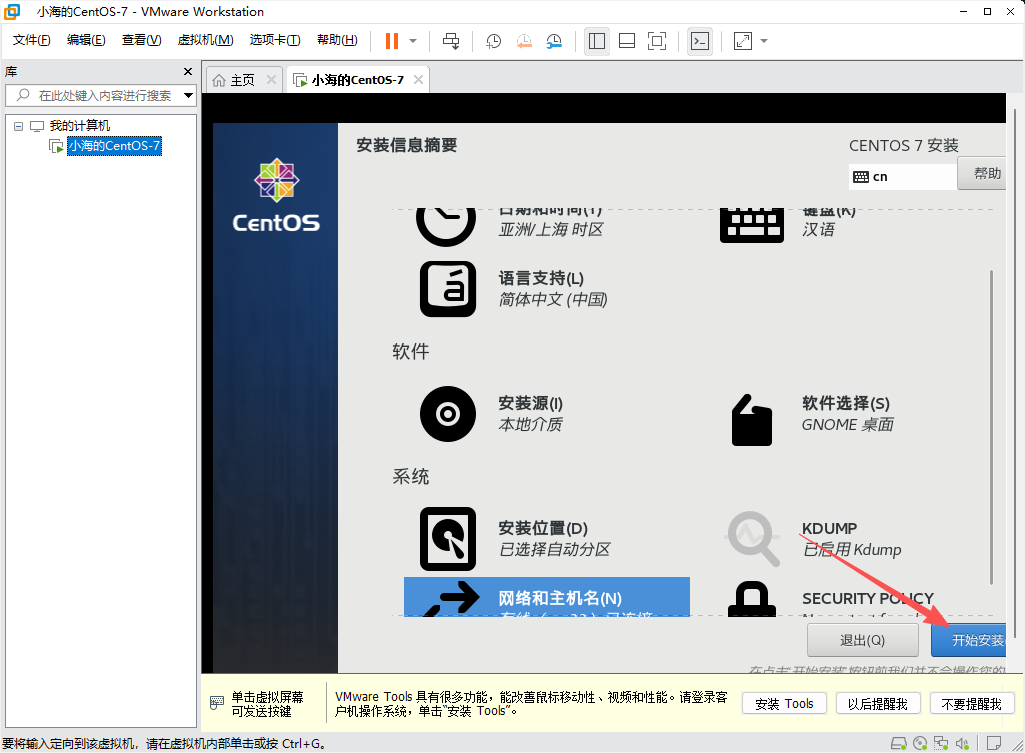This screenshot has height=753, width=1025.
Task: Click the stretch guest display icon
Action: (743, 41)
